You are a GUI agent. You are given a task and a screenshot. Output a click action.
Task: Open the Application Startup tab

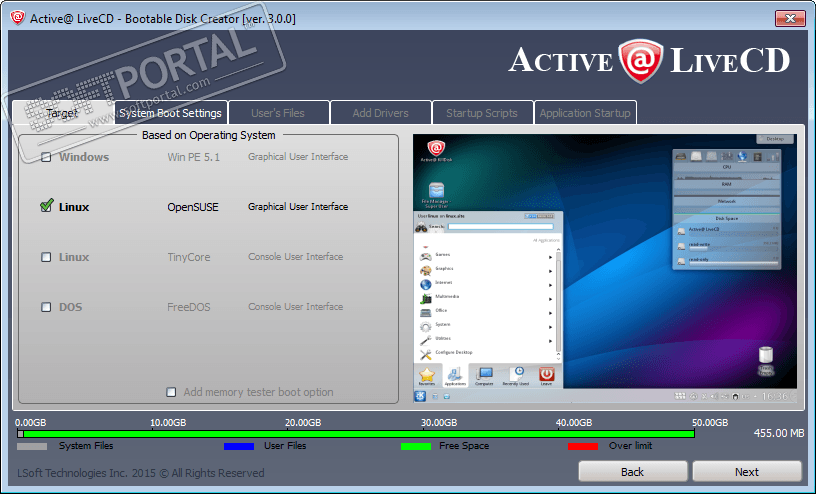point(585,112)
